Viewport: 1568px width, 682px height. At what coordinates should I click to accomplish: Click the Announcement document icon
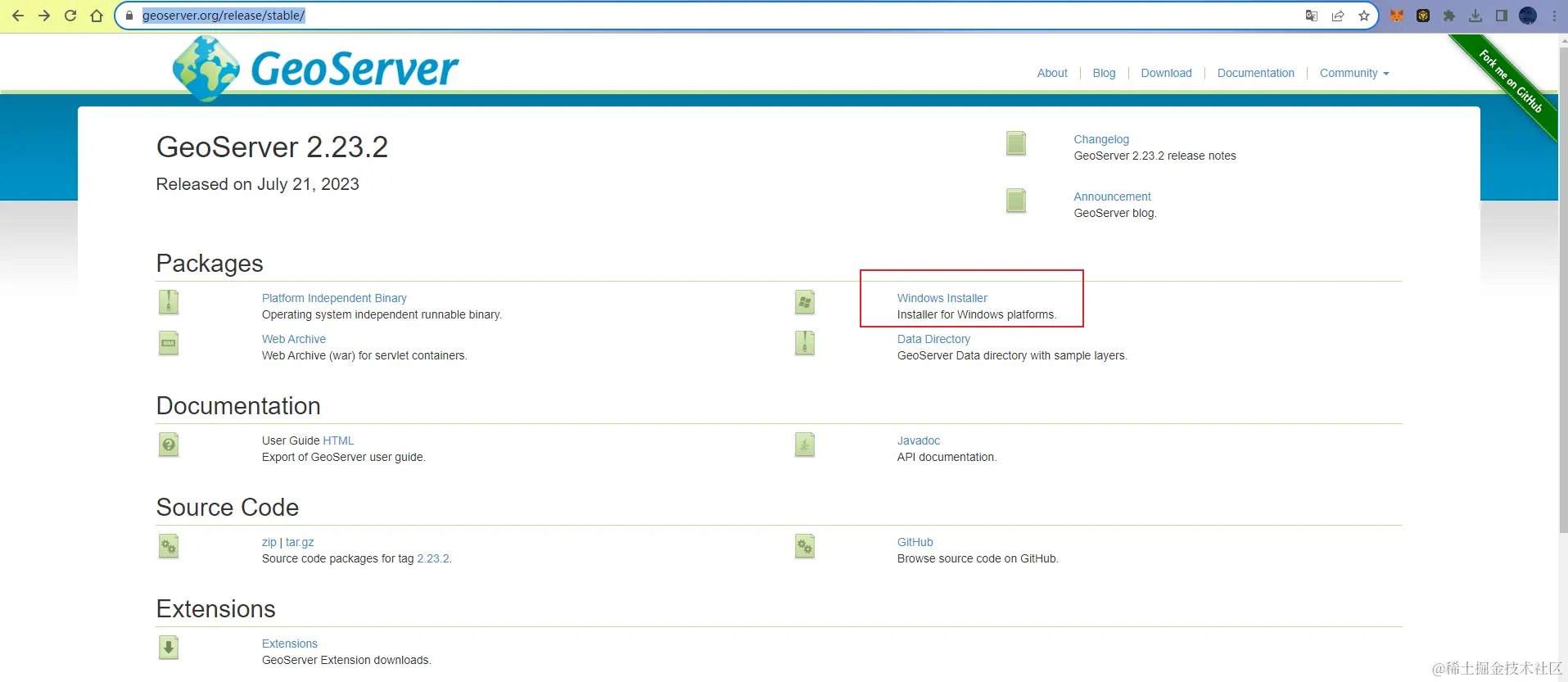click(1016, 201)
